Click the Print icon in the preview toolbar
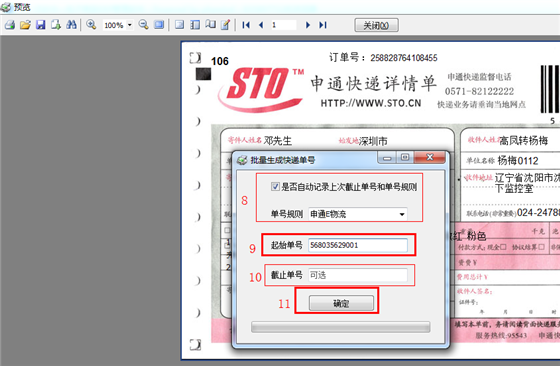560x366 pixels. tap(10, 25)
